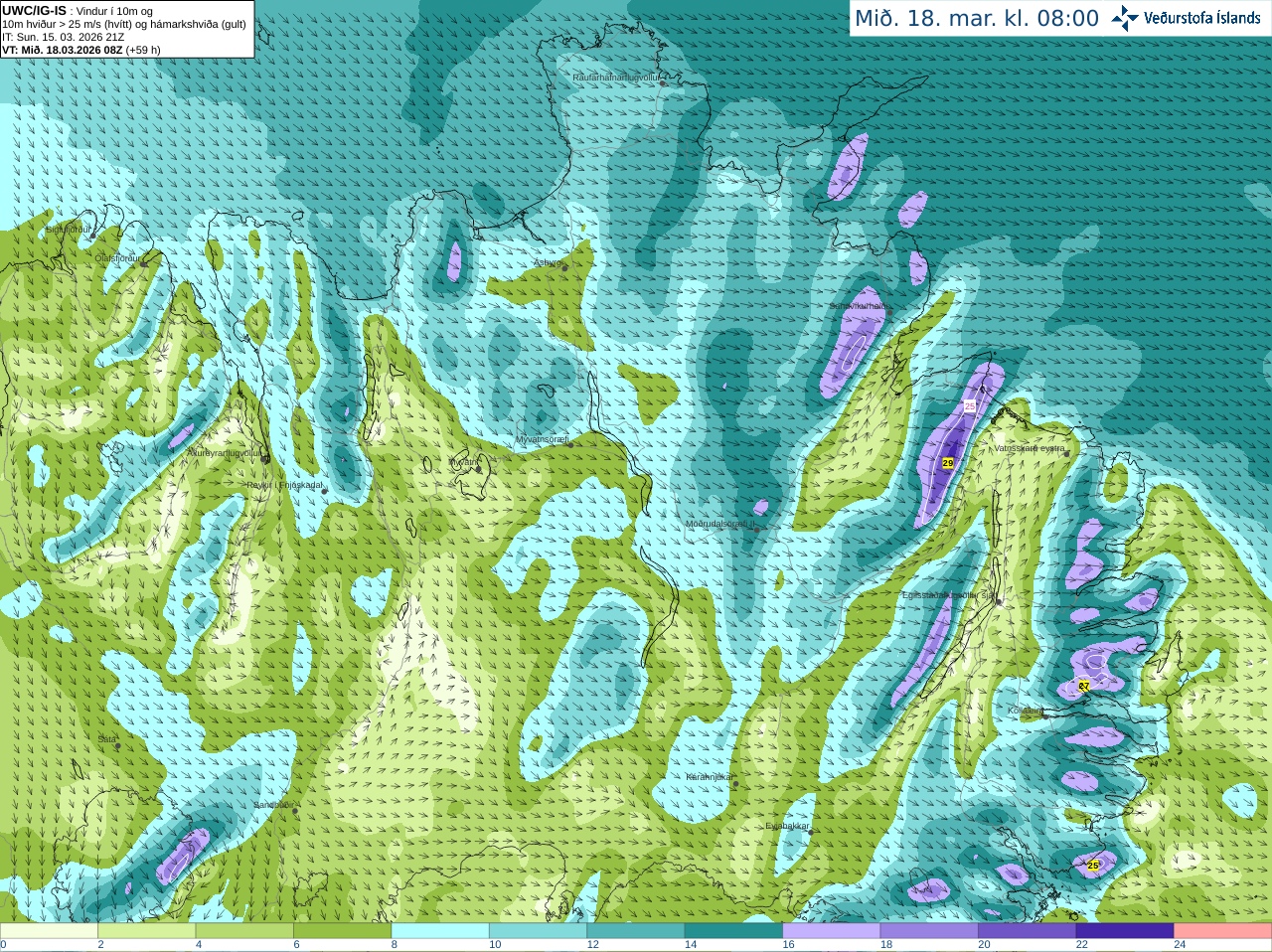
Task: Click the Reykir í Fnjóskadal label
Action: click(285, 485)
